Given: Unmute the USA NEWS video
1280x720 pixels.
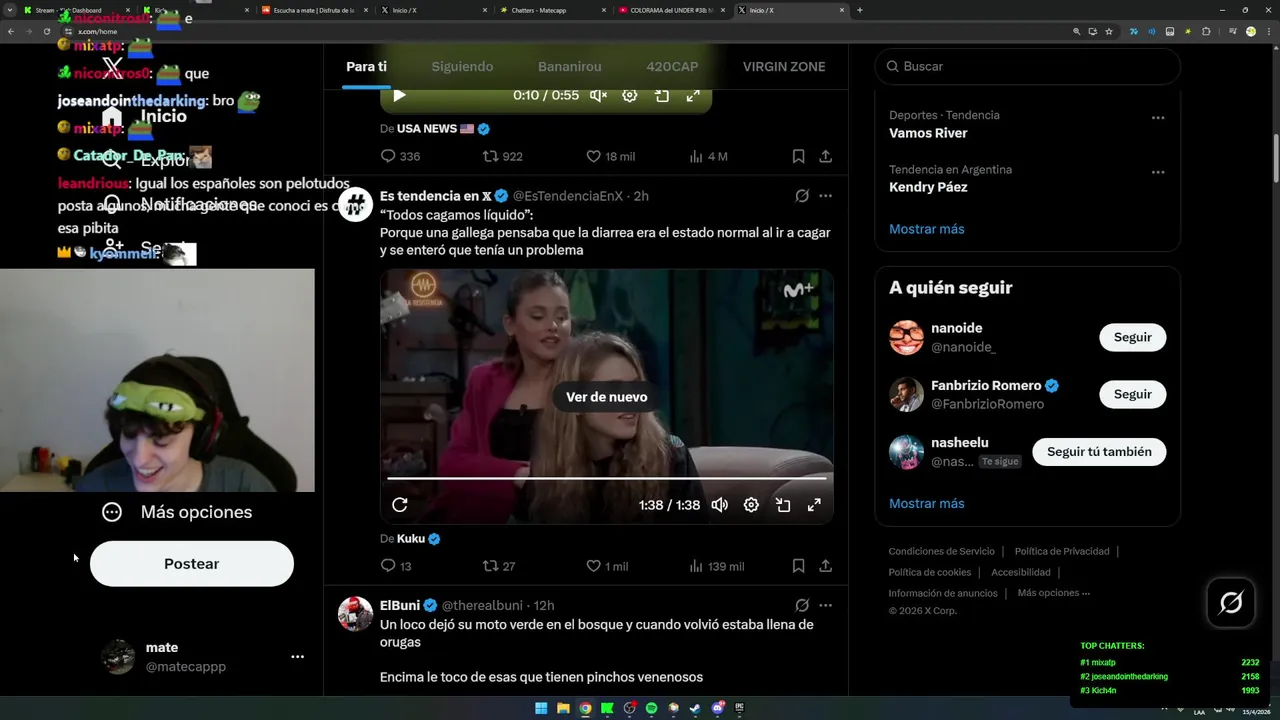Looking at the screenshot, I should pyautogui.click(x=598, y=95).
